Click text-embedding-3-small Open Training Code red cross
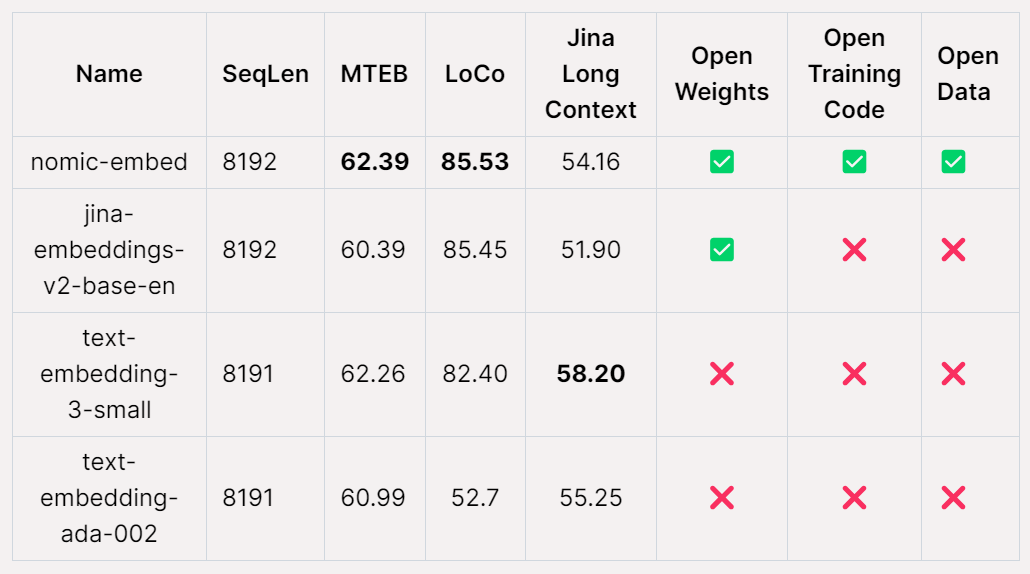The height and width of the screenshot is (574, 1030). pos(854,374)
